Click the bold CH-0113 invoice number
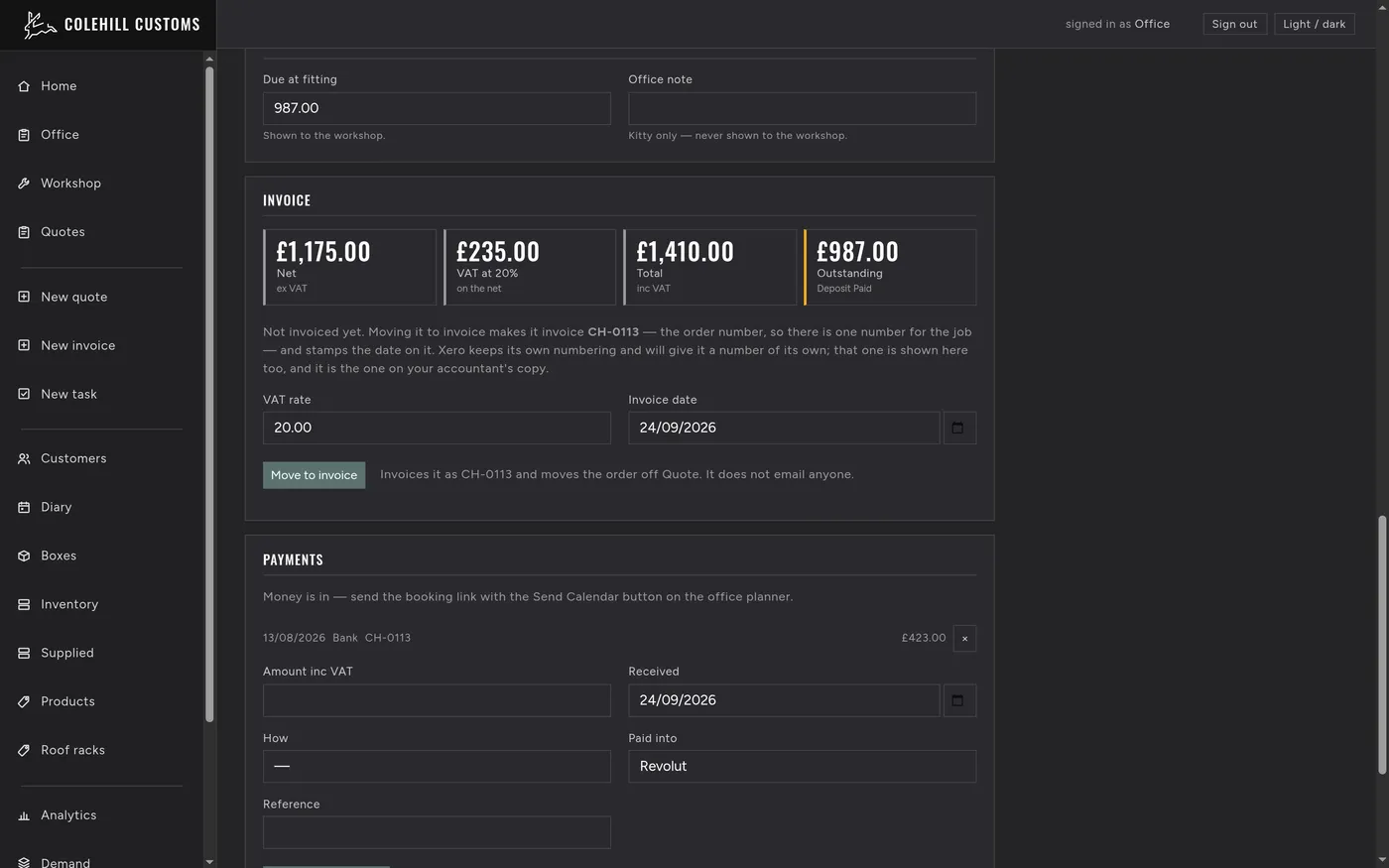 [613, 332]
